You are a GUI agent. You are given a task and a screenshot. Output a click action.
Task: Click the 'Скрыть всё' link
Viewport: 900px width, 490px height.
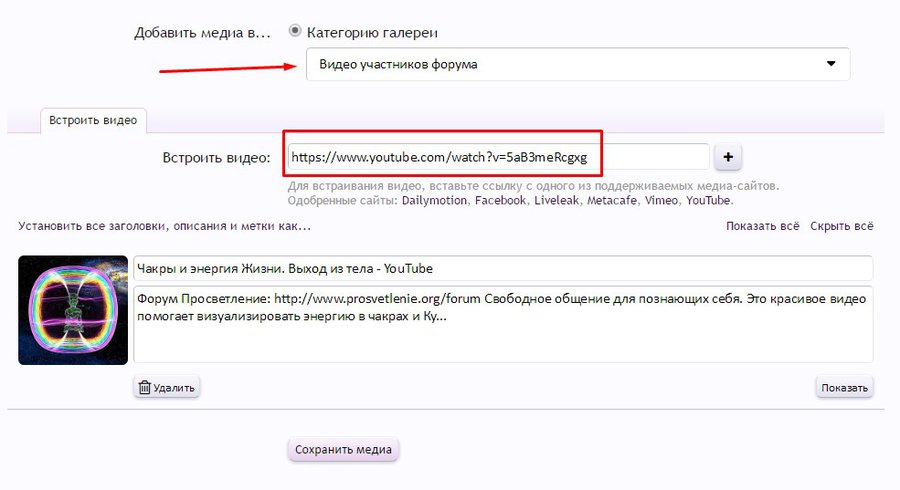click(x=841, y=227)
